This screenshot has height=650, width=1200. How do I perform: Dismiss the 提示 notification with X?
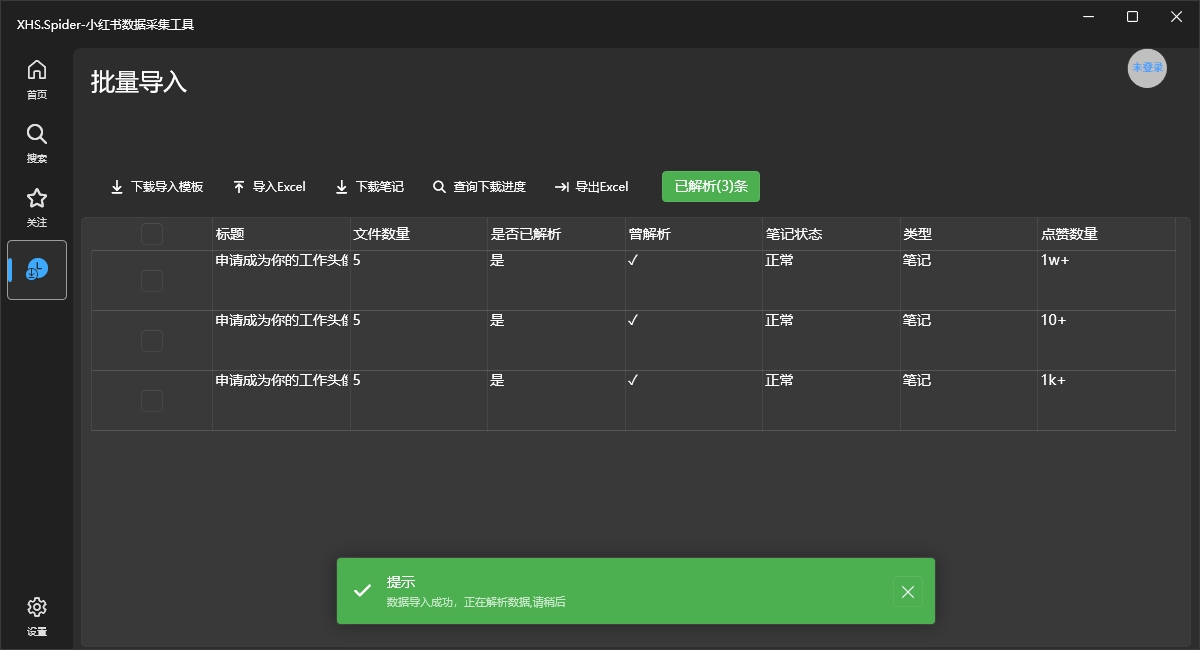point(908,592)
